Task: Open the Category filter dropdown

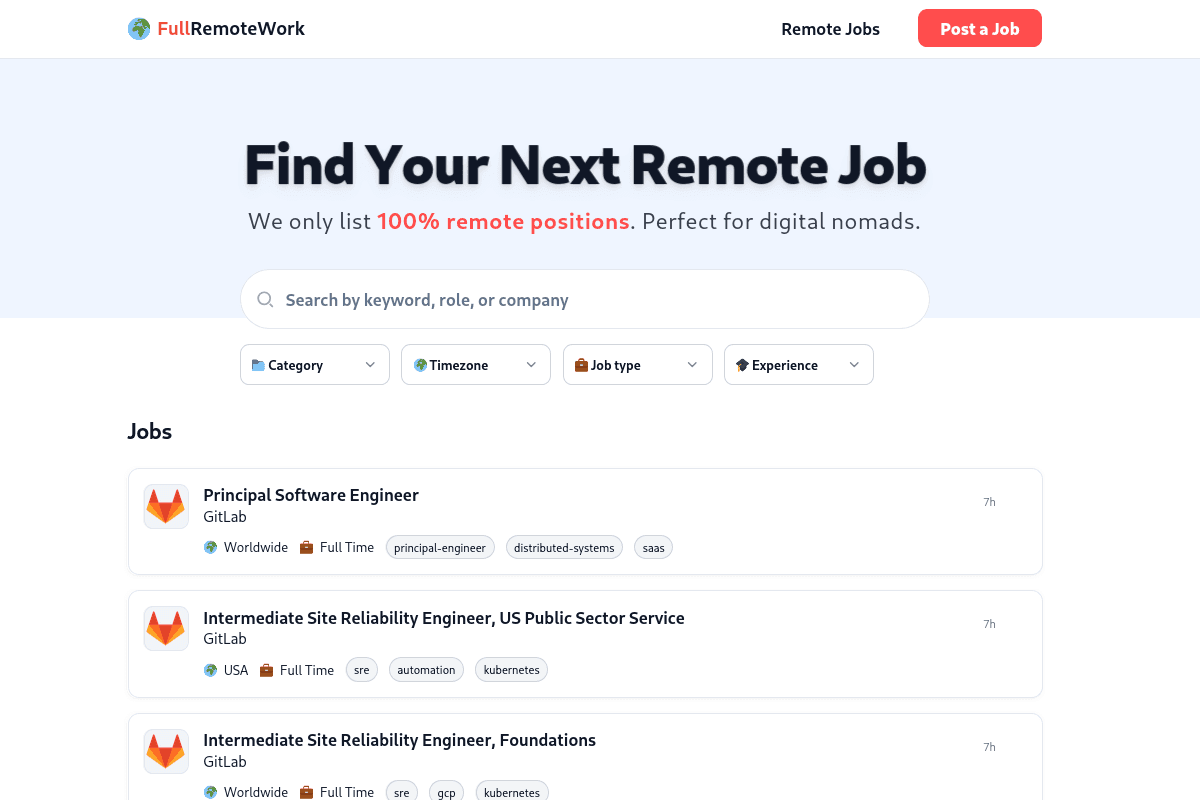Action: tap(314, 364)
